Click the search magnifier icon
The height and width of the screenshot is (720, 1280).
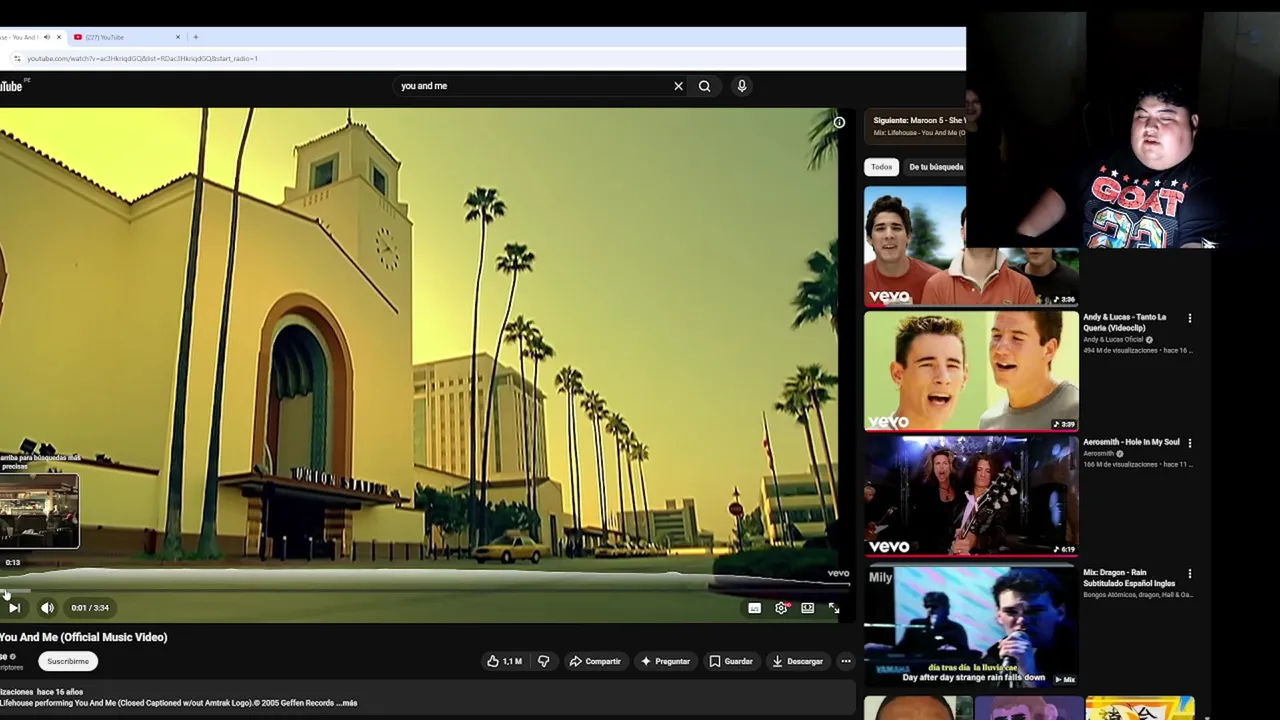pos(704,86)
